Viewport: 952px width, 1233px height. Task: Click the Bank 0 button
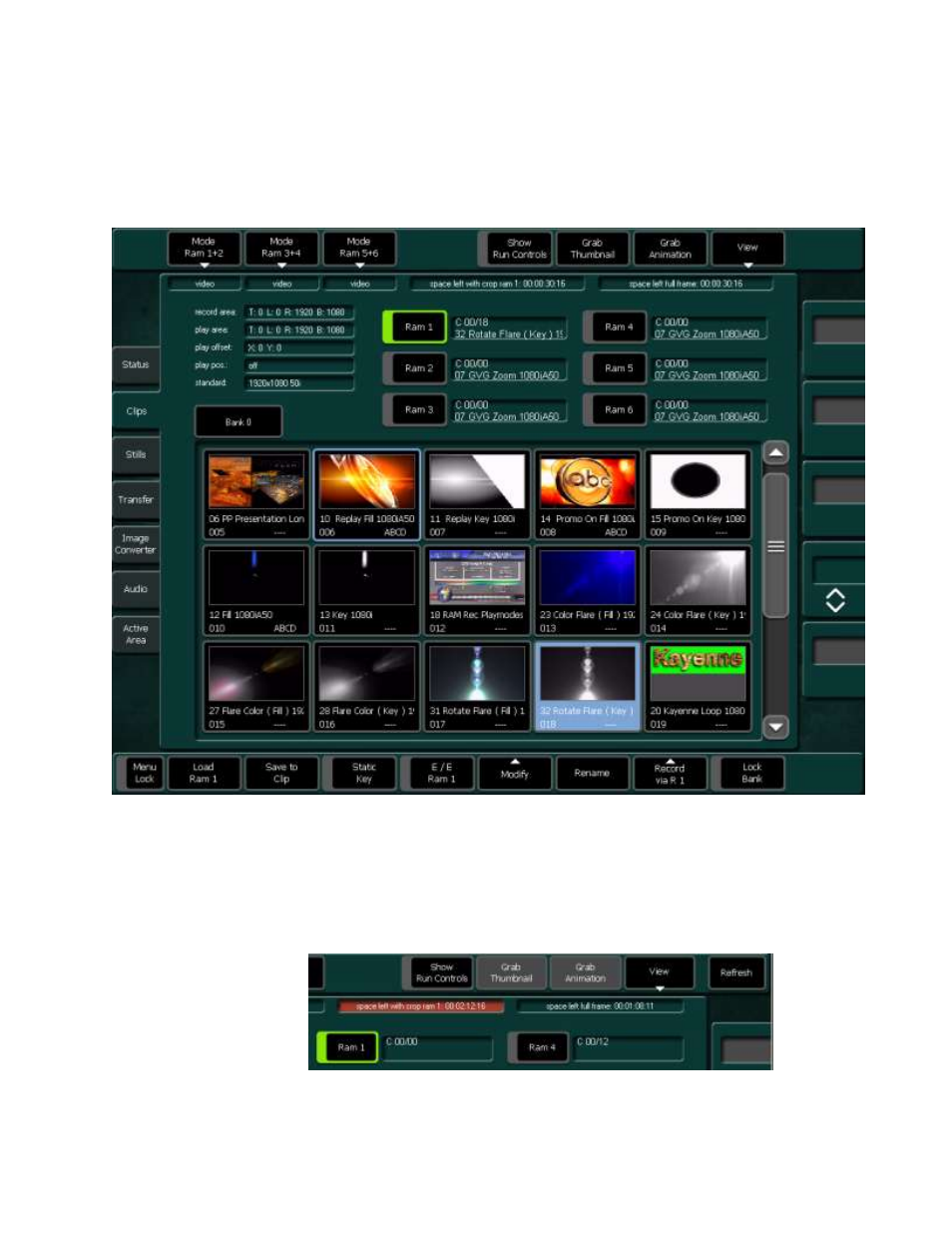[x=238, y=422]
